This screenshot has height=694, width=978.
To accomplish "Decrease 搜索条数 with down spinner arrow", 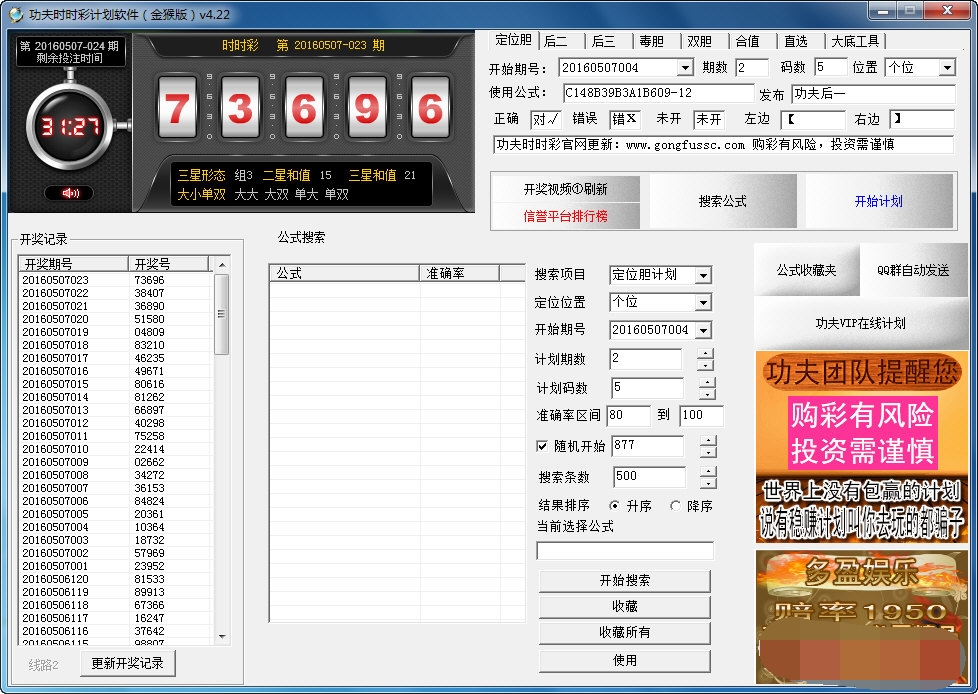I will pos(706,483).
